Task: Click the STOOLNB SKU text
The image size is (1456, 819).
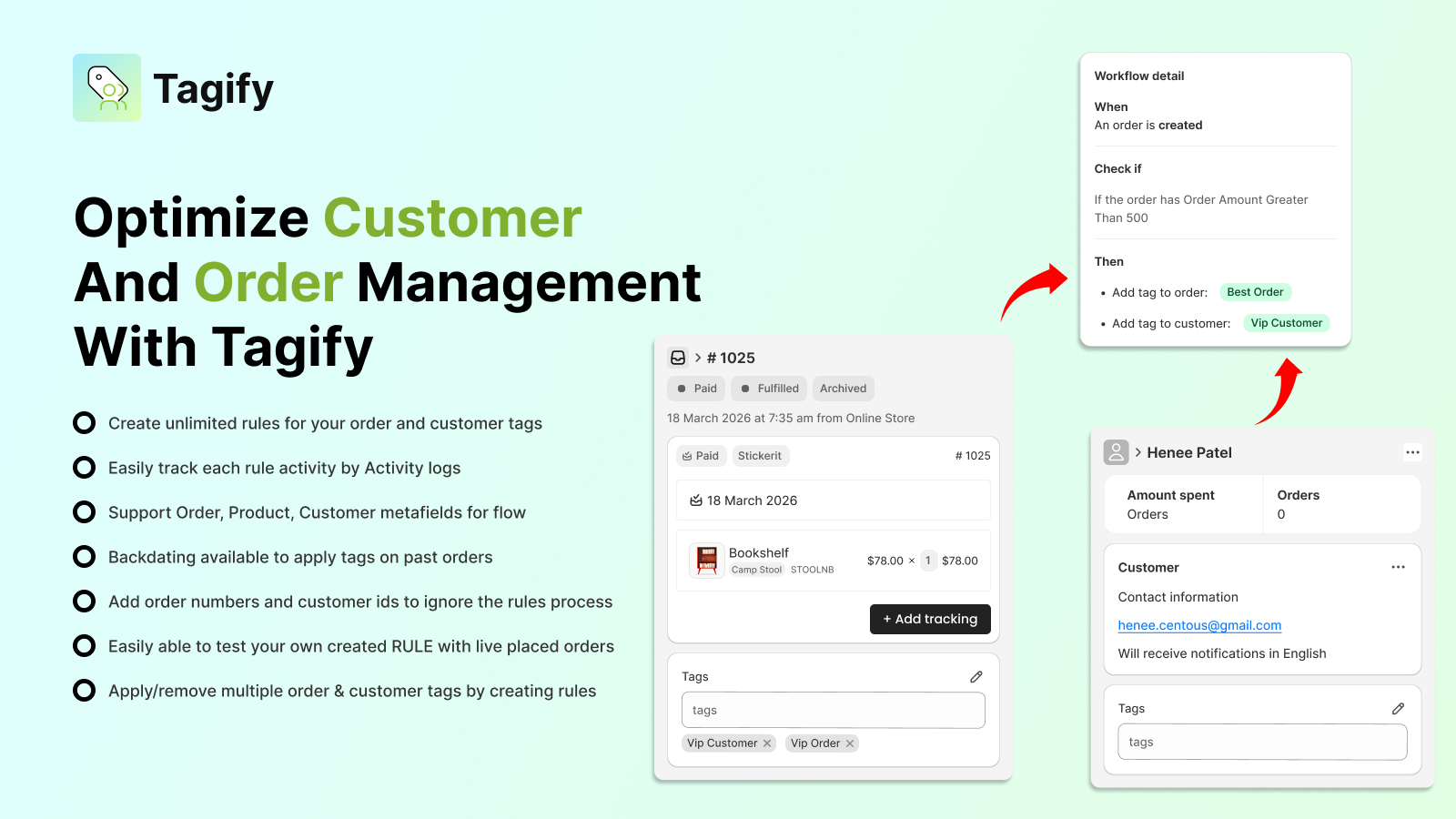Action: [812, 570]
